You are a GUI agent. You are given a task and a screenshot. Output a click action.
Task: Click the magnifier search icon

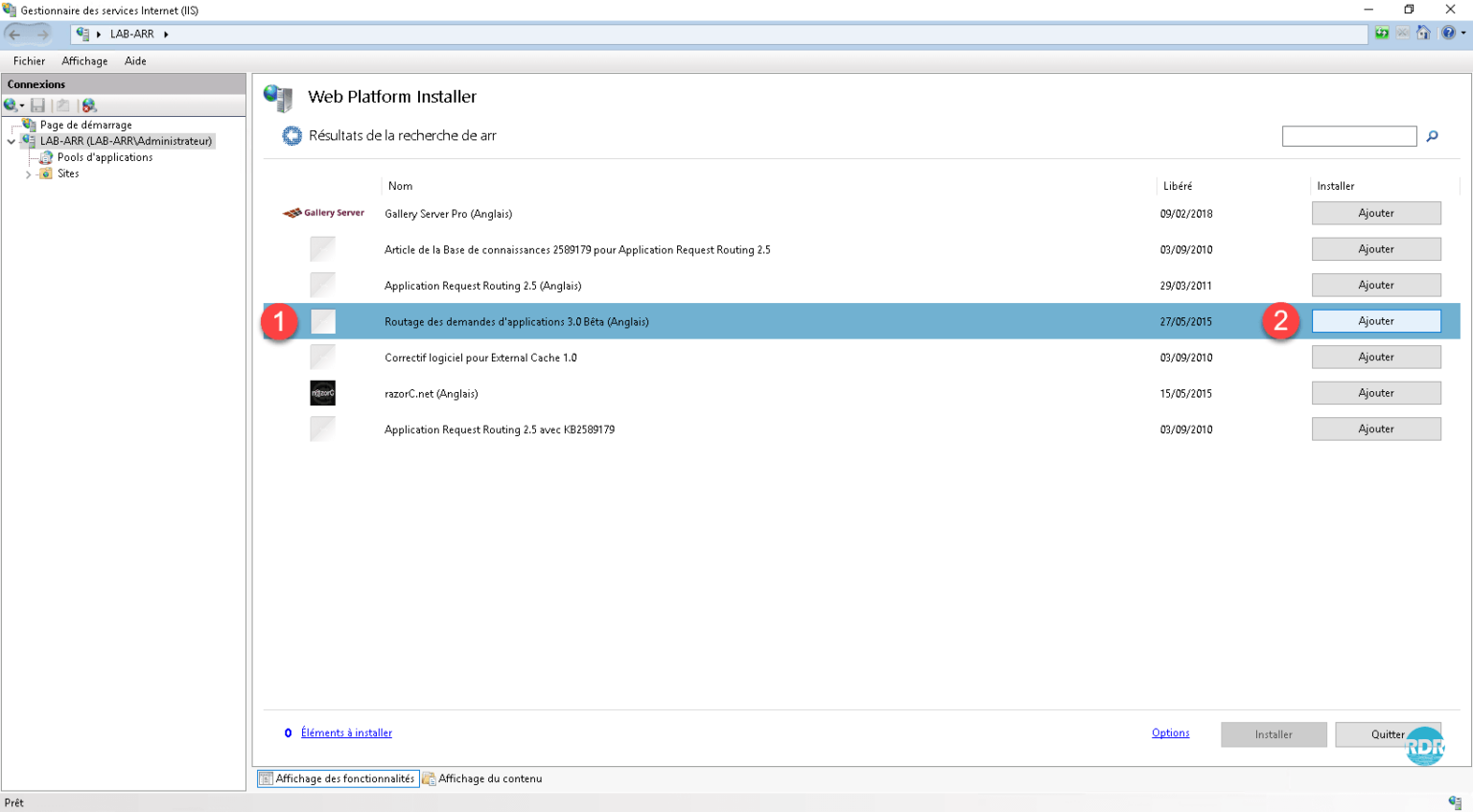pyautogui.click(x=1432, y=136)
